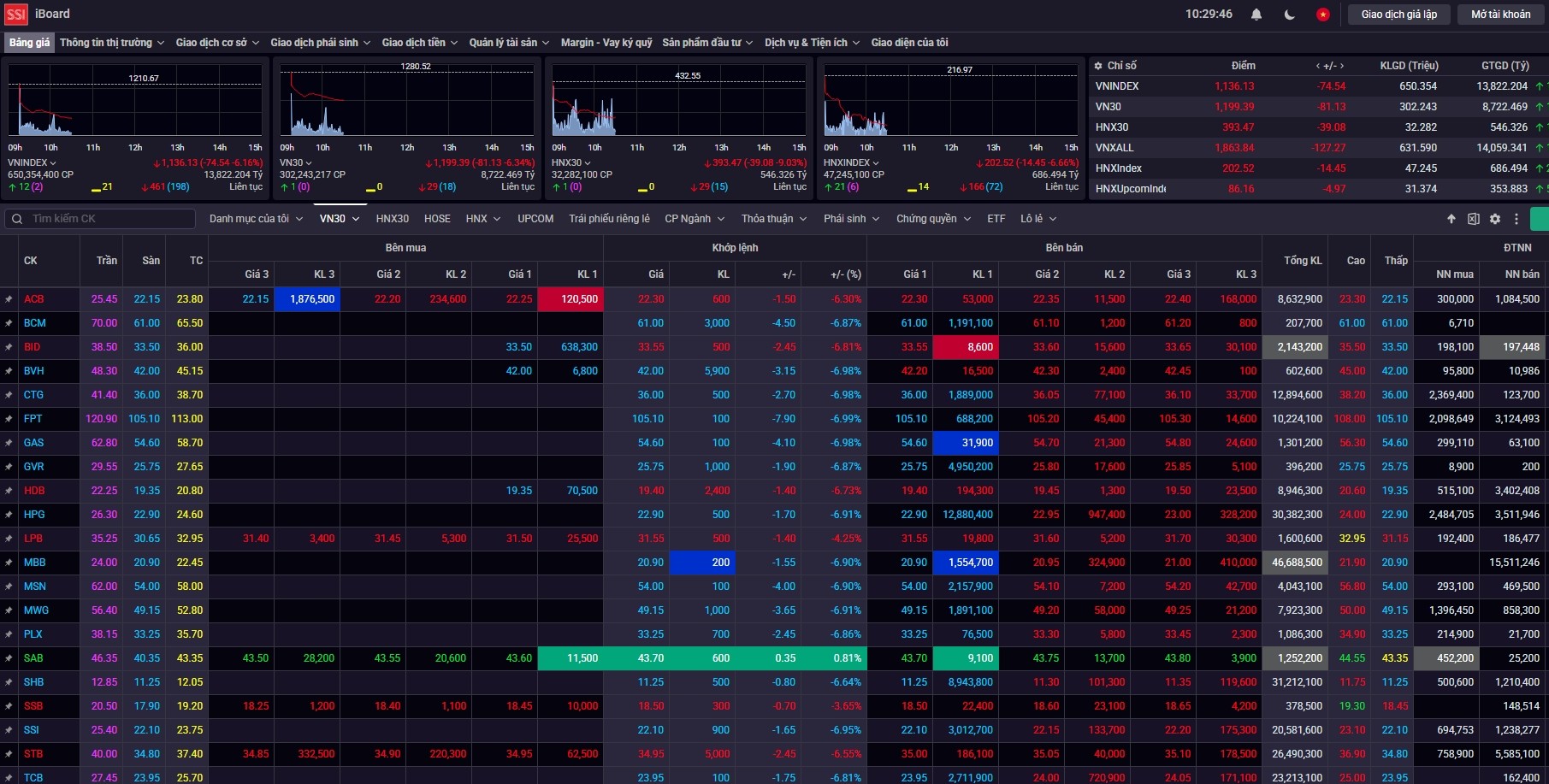Change language via the Vietnam flag icon

[x=1323, y=15]
